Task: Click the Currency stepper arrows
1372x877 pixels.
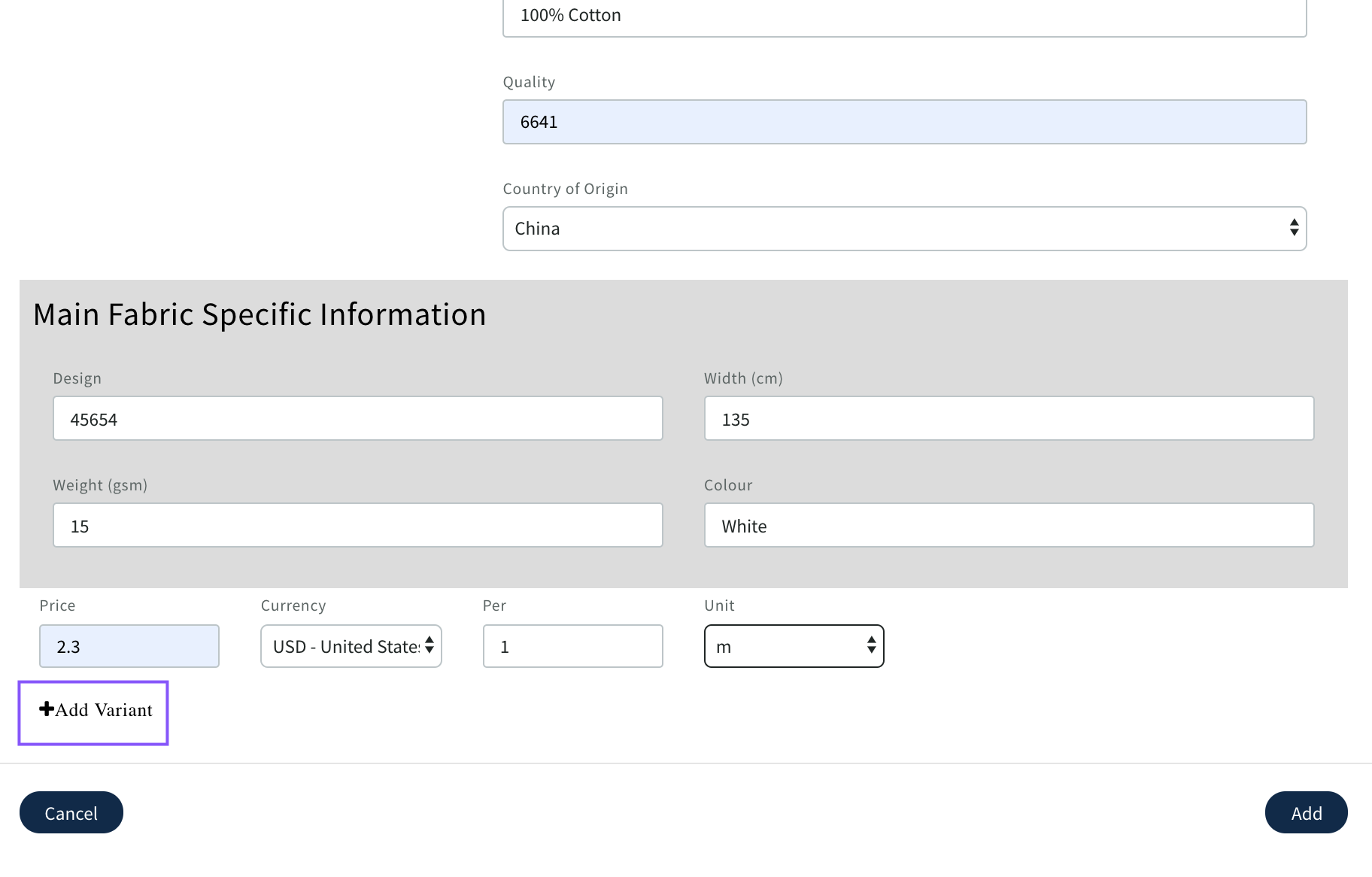Action: (429, 646)
